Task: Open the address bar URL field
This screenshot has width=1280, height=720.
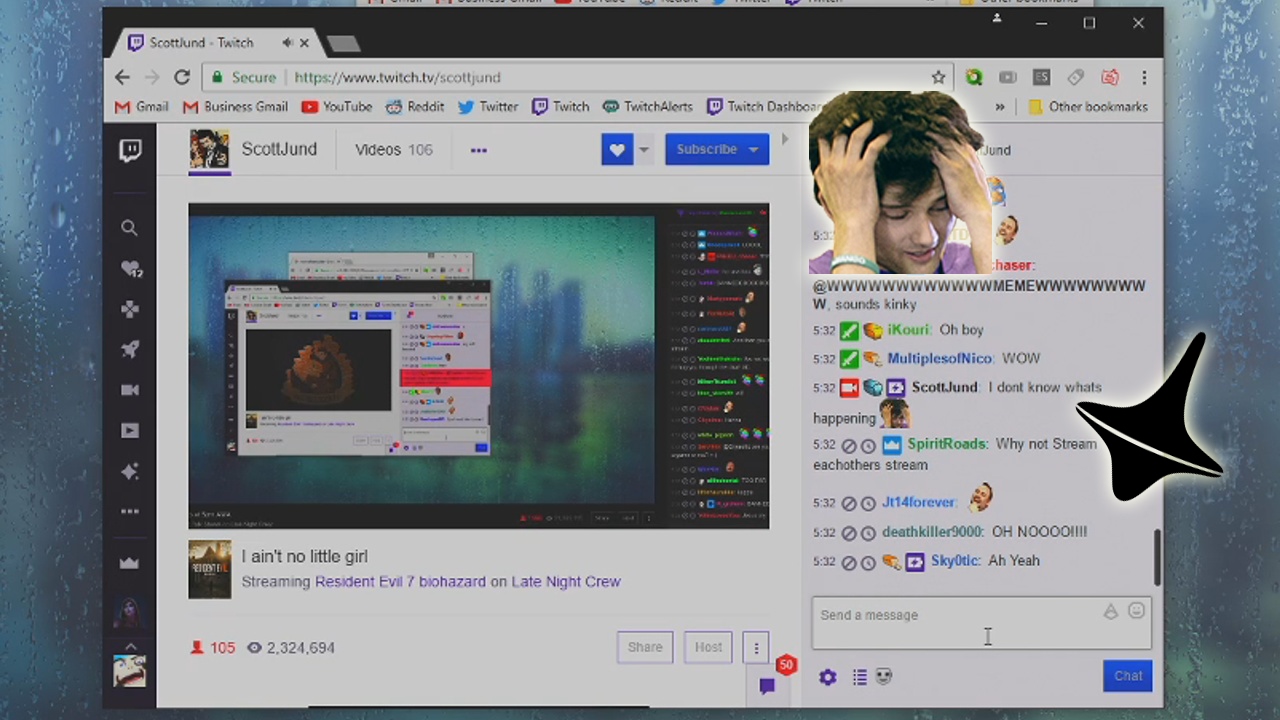Action: [x=575, y=77]
